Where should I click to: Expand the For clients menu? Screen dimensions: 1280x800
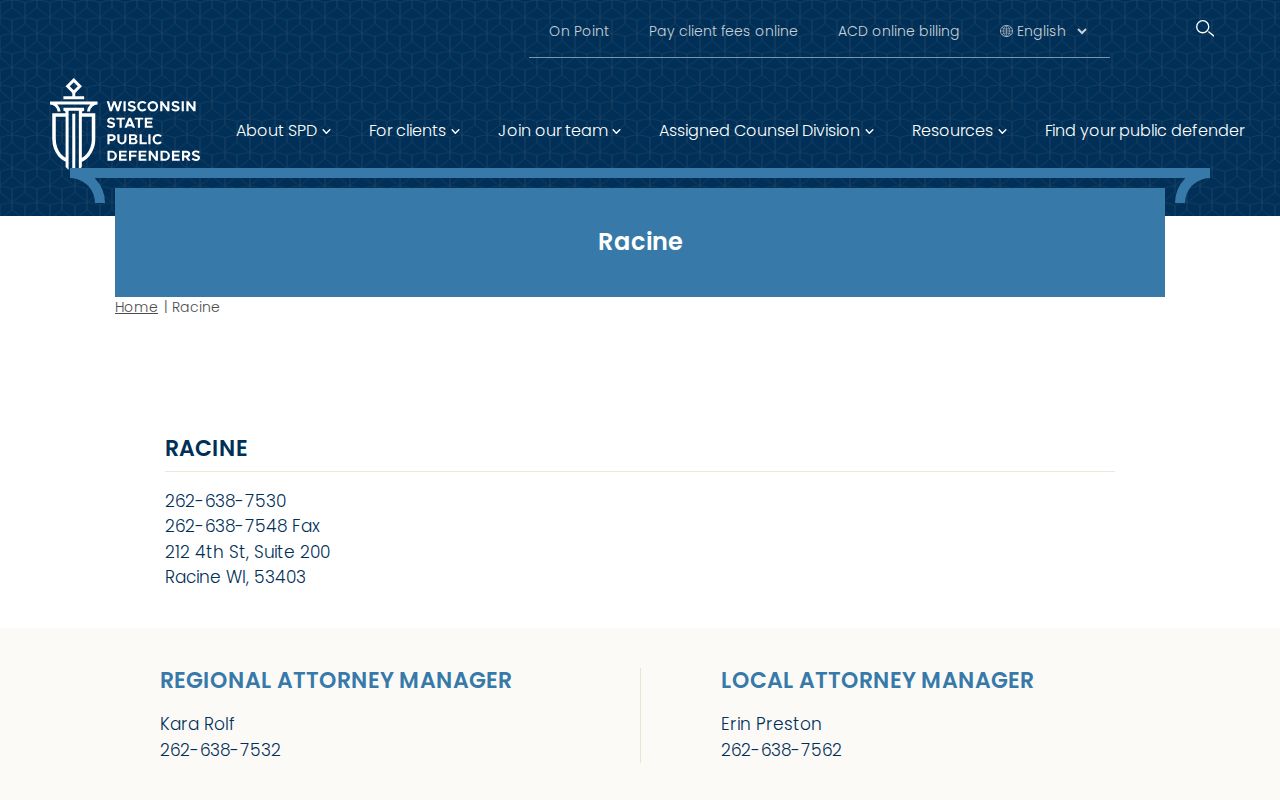[414, 130]
